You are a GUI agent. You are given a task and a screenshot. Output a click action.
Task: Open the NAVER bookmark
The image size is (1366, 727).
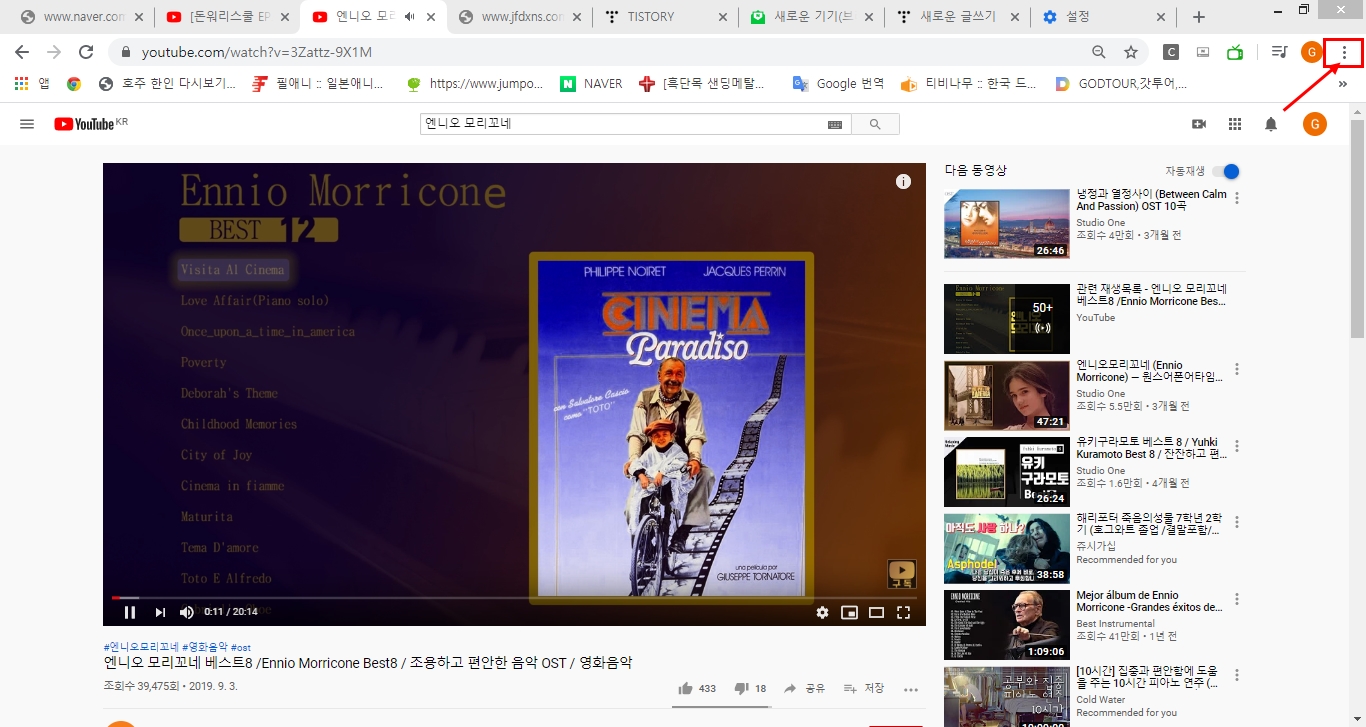click(x=591, y=84)
